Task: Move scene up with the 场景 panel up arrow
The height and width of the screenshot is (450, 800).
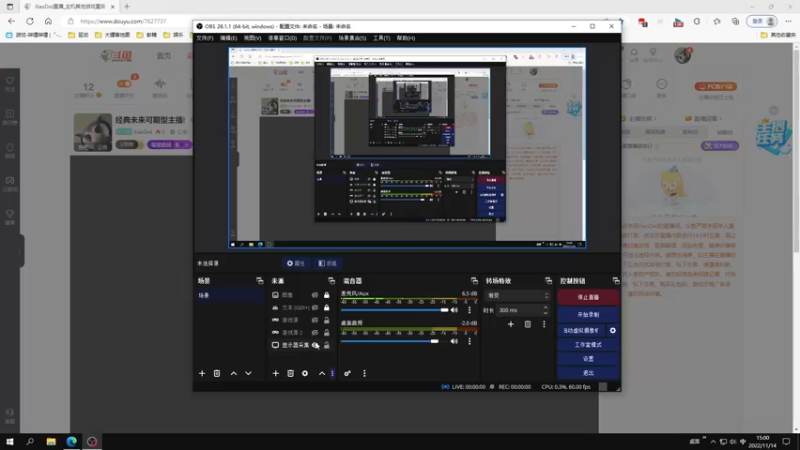Action: coord(234,373)
